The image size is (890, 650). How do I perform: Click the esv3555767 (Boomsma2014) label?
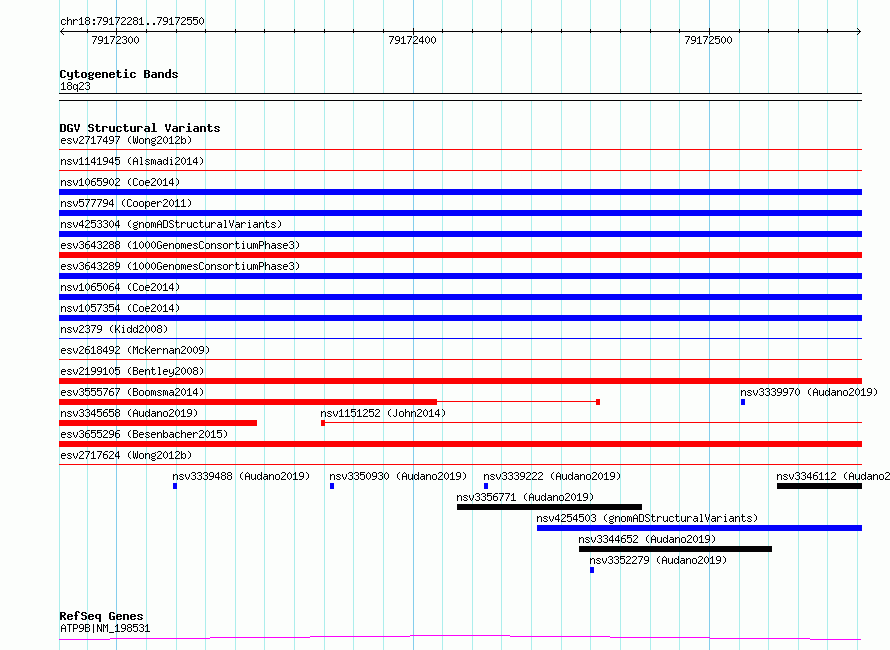click(132, 392)
